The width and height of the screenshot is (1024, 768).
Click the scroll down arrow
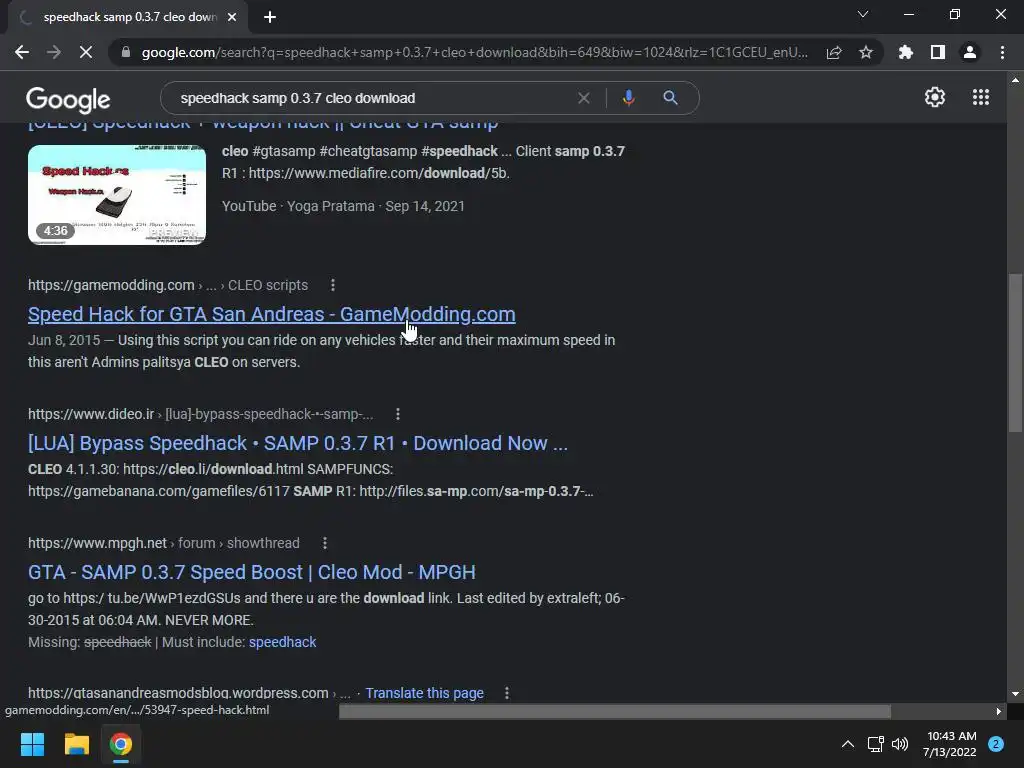coord(1015,694)
